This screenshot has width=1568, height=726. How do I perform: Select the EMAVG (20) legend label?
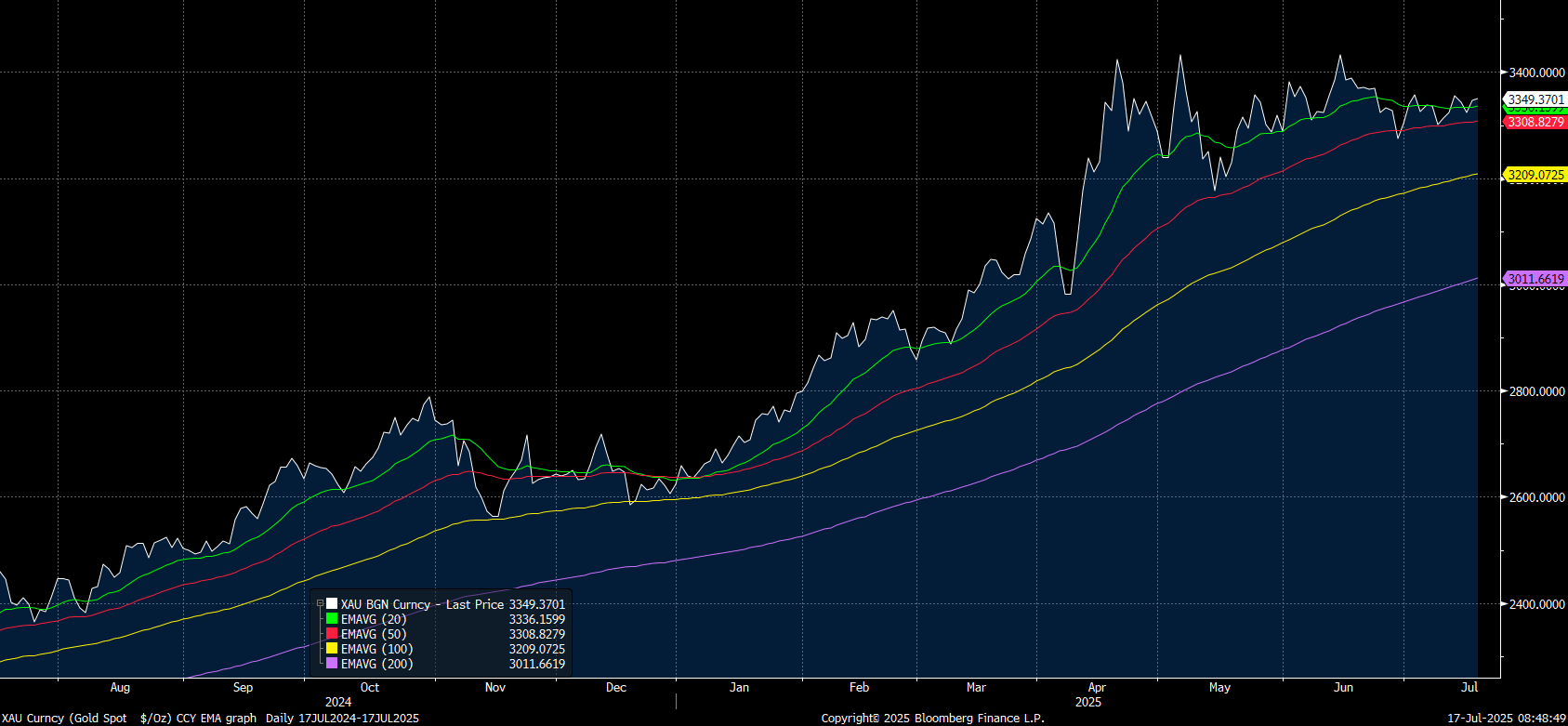coord(374,619)
